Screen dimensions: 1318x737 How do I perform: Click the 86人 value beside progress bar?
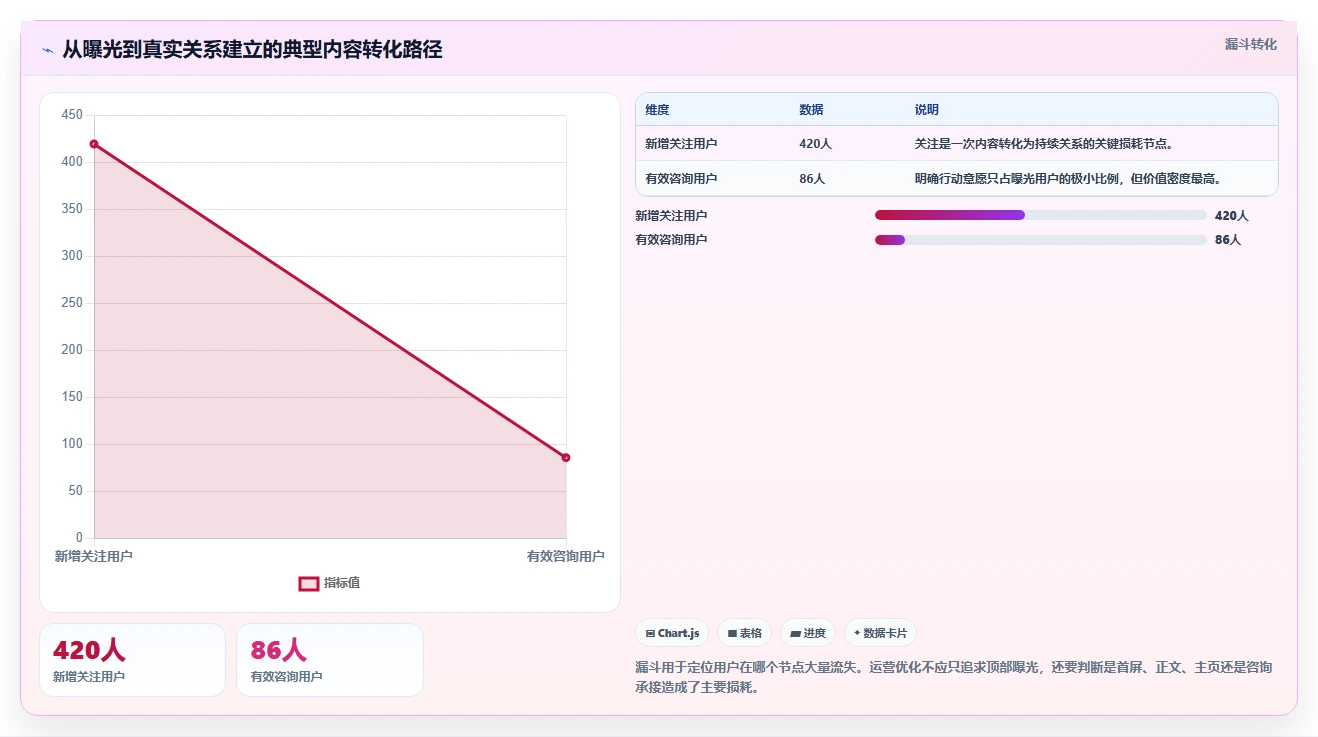pos(1228,240)
